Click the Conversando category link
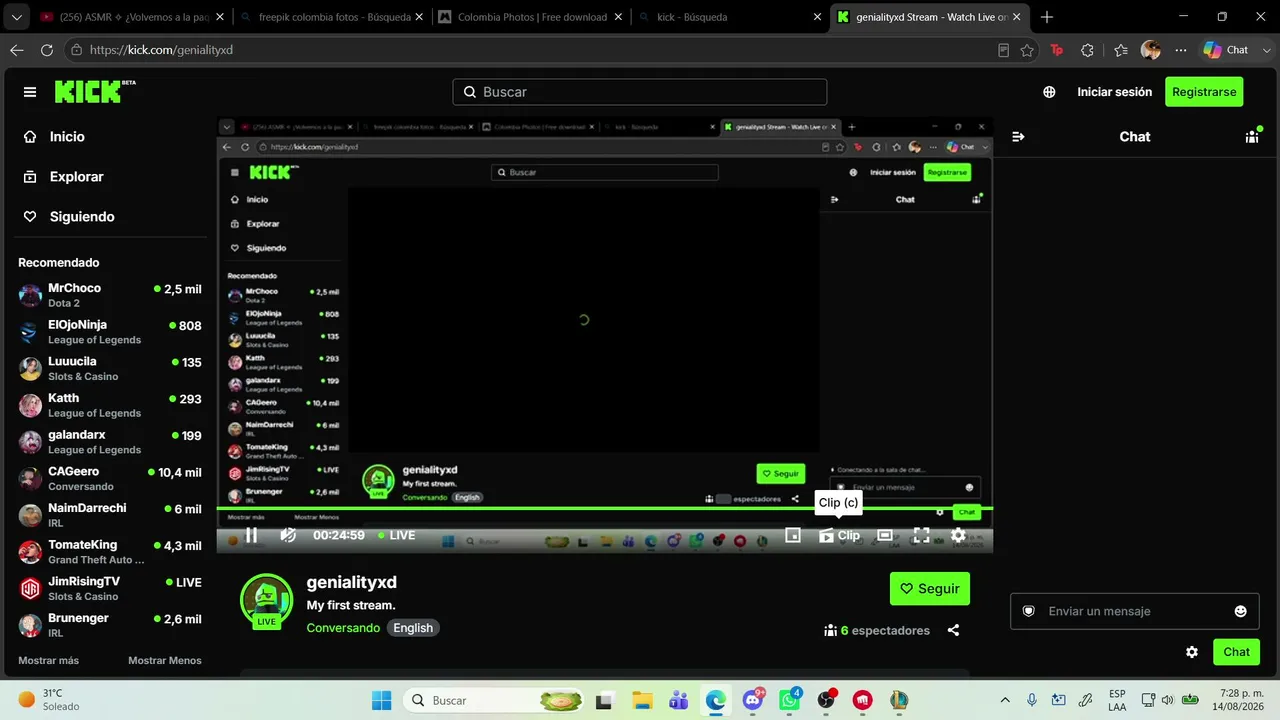Screen dimensions: 1280x720 343,628
